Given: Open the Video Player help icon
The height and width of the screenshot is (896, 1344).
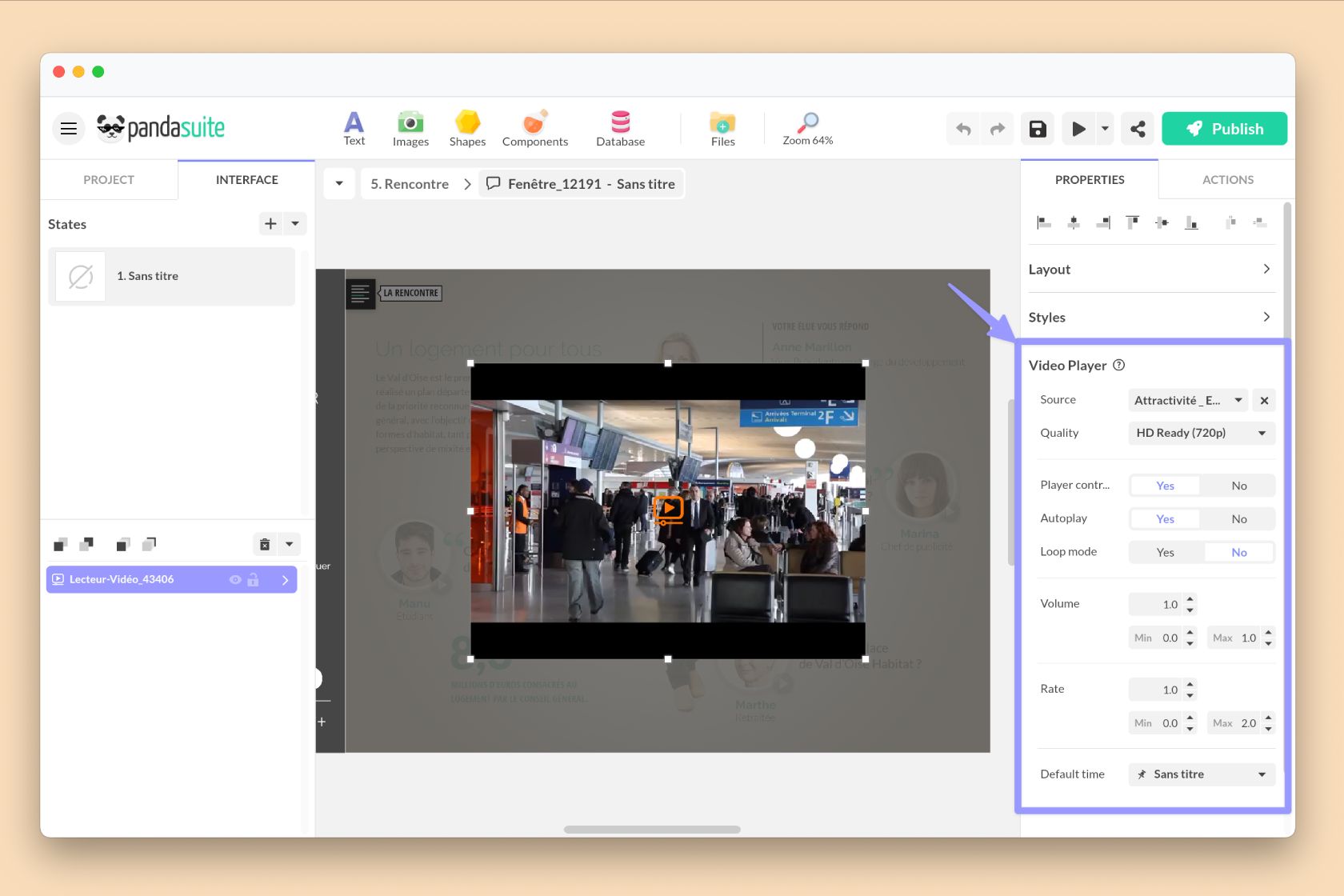Looking at the screenshot, I should pyautogui.click(x=1119, y=365).
